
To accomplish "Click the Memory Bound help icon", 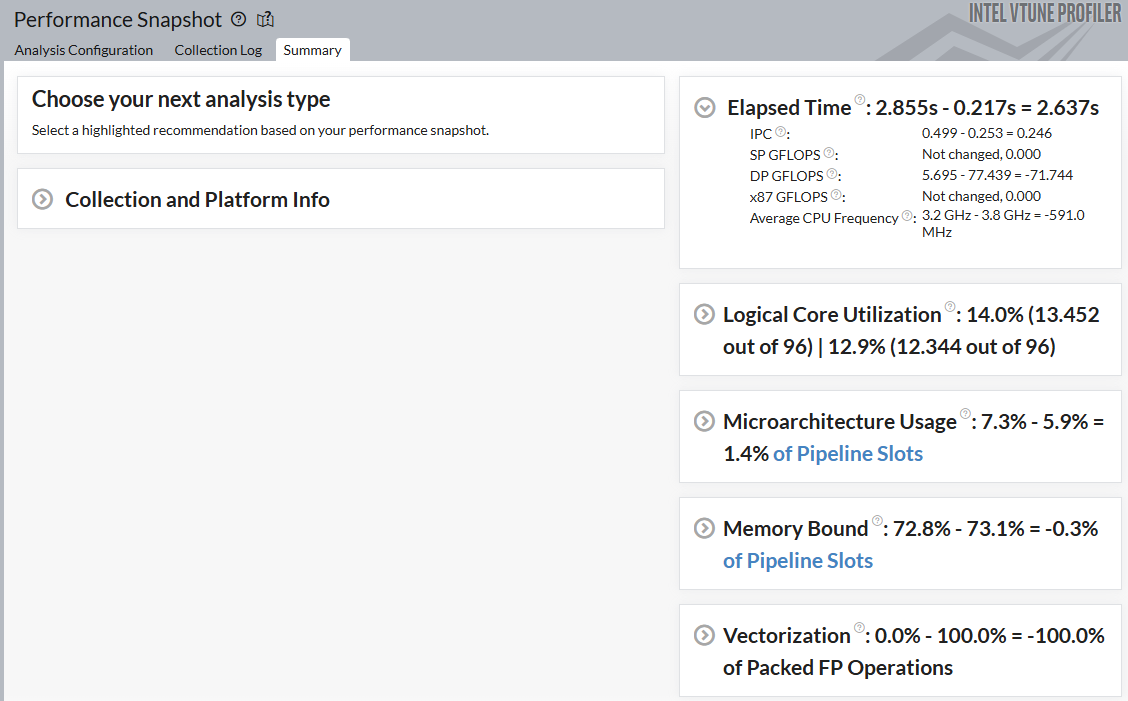I will coord(877,521).
